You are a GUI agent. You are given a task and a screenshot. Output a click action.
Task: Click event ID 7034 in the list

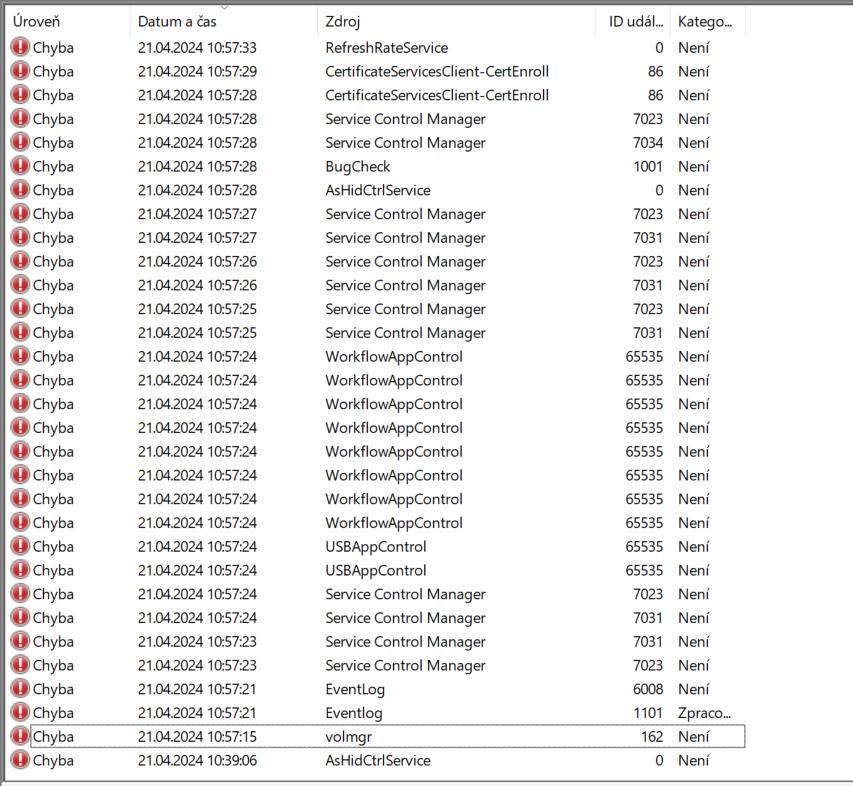pos(647,143)
